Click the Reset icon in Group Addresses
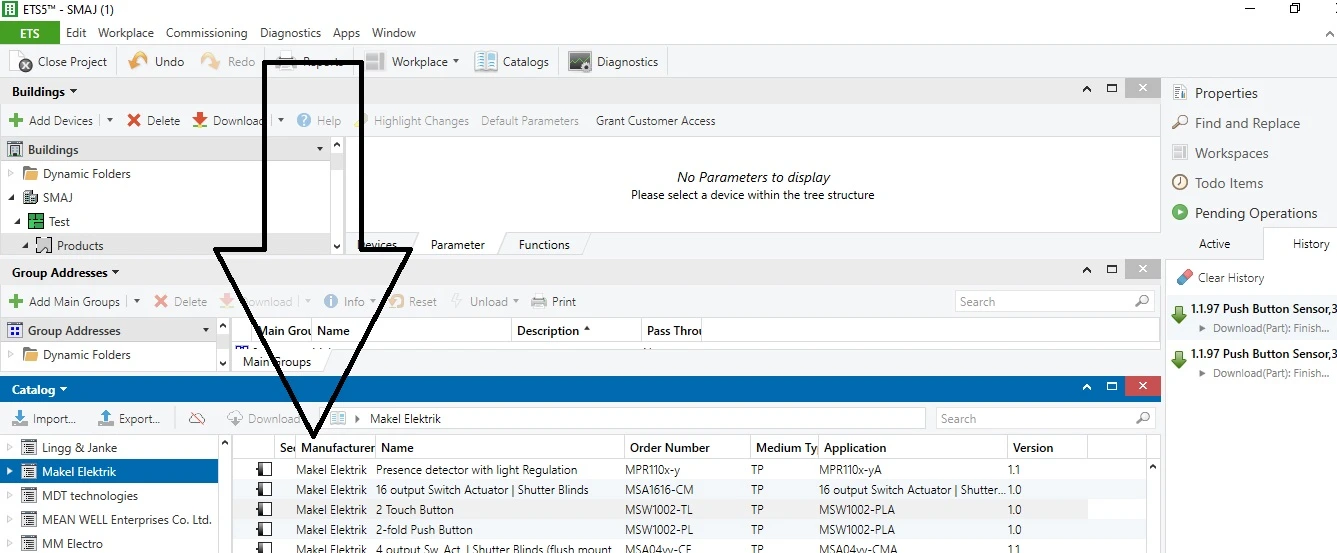1337x553 pixels. pyautogui.click(x=396, y=301)
